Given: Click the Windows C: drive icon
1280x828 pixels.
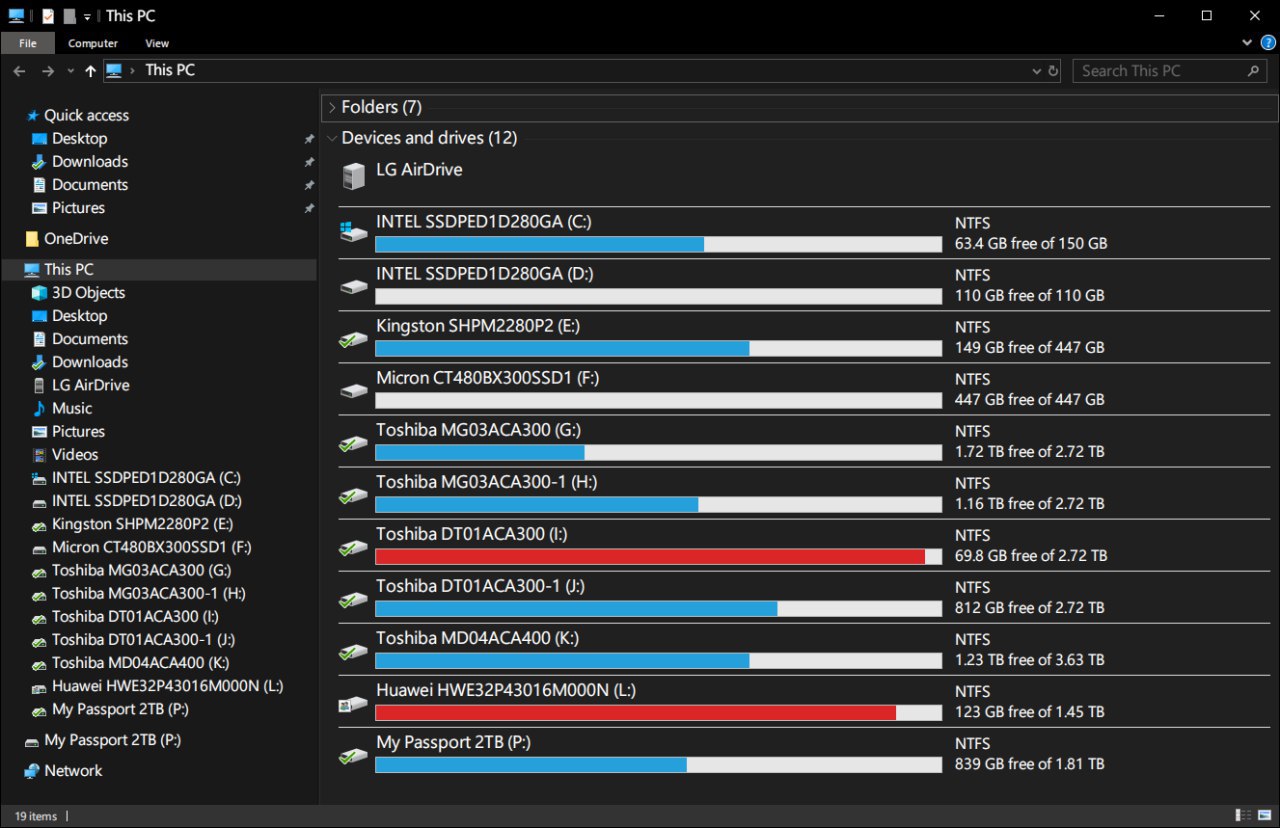Looking at the screenshot, I should (354, 232).
